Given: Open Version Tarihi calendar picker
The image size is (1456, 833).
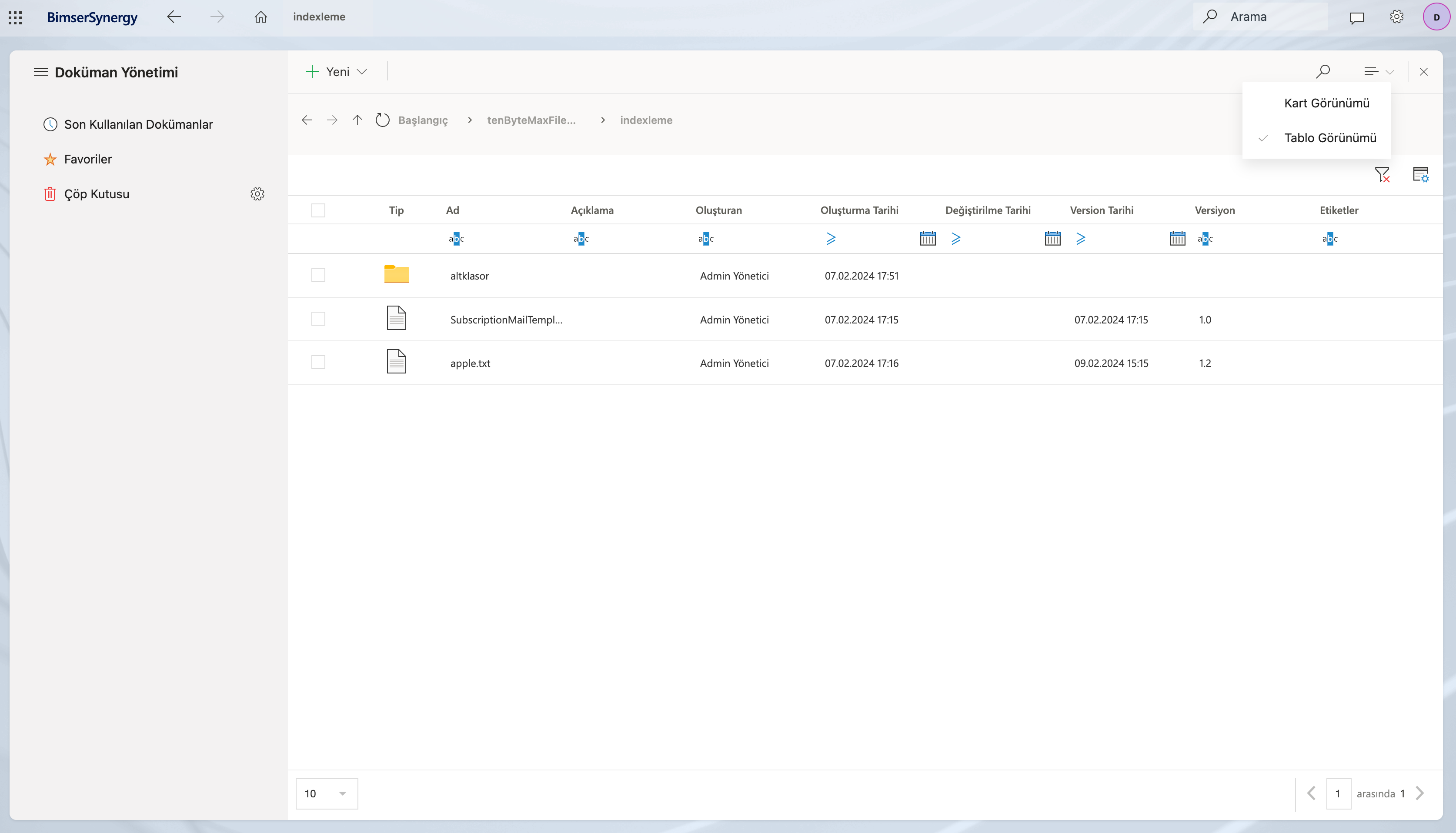Looking at the screenshot, I should click(x=1177, y=239).
